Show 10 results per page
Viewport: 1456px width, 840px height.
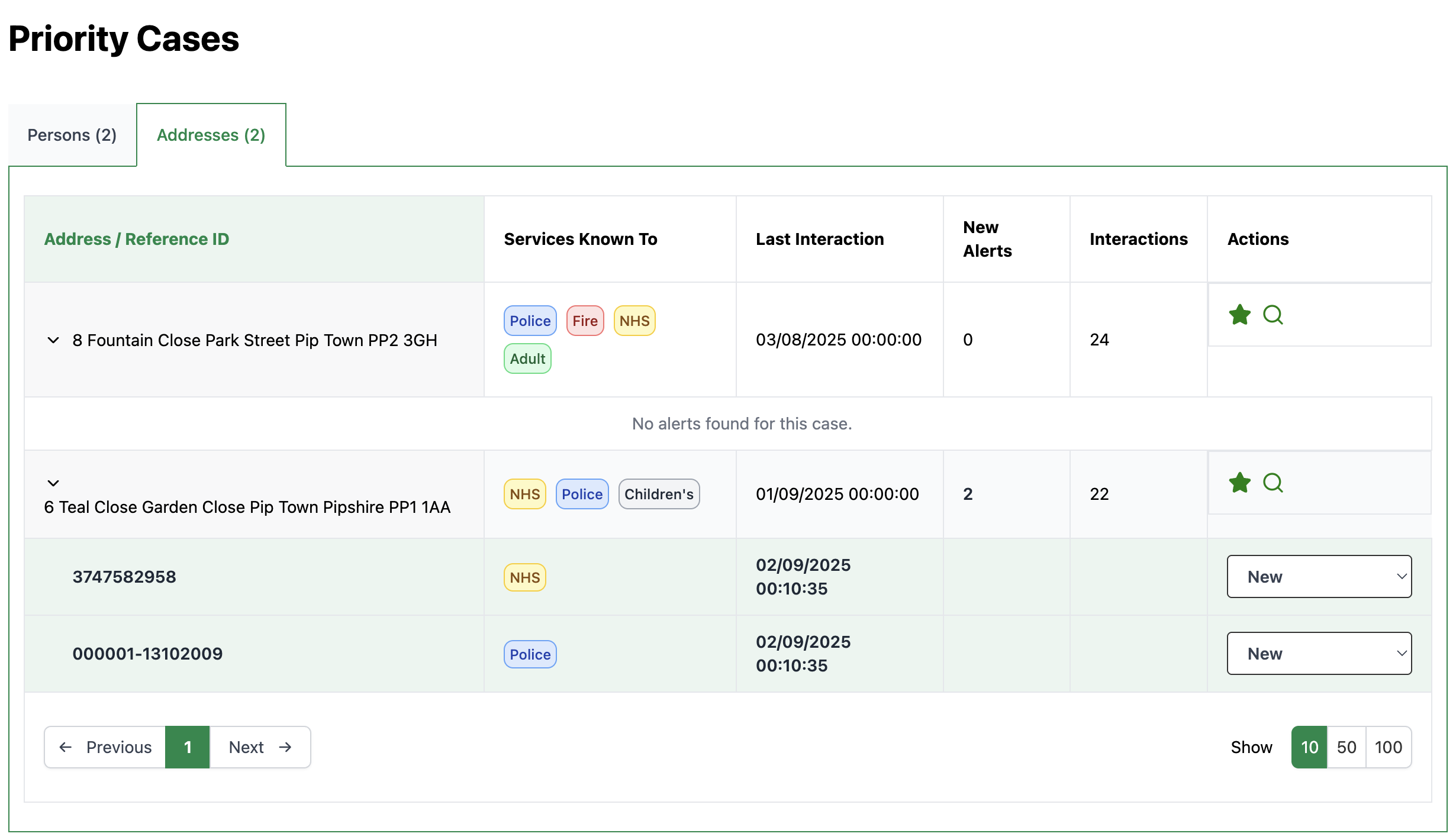pos(1309,747)
